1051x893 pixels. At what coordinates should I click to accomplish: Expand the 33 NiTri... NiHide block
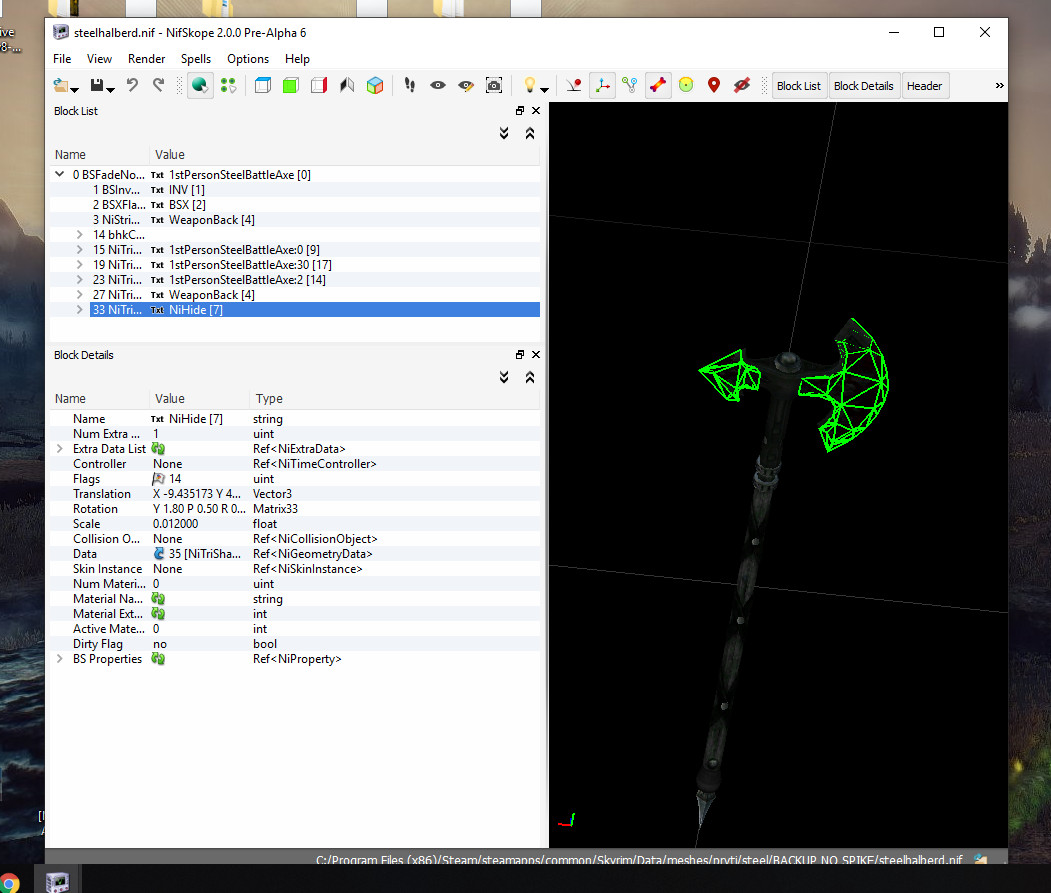point(80,310)
